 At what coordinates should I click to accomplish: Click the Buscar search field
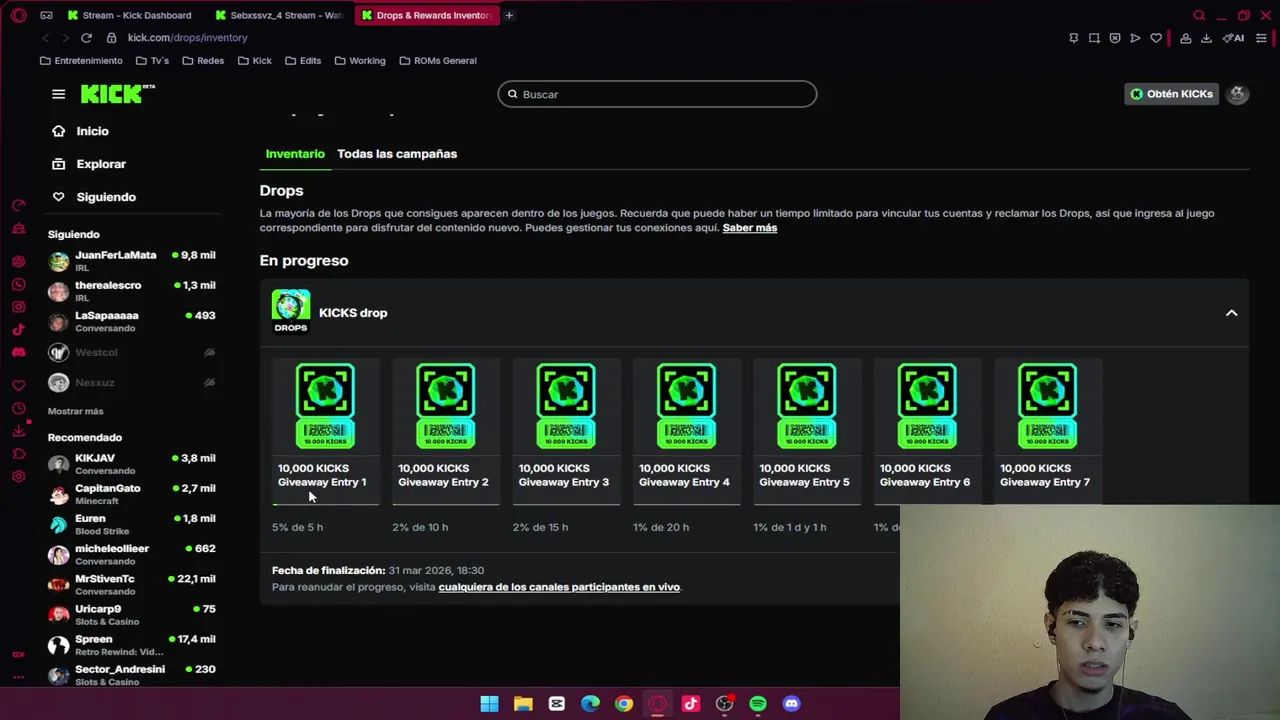click(x=657, y=94)
